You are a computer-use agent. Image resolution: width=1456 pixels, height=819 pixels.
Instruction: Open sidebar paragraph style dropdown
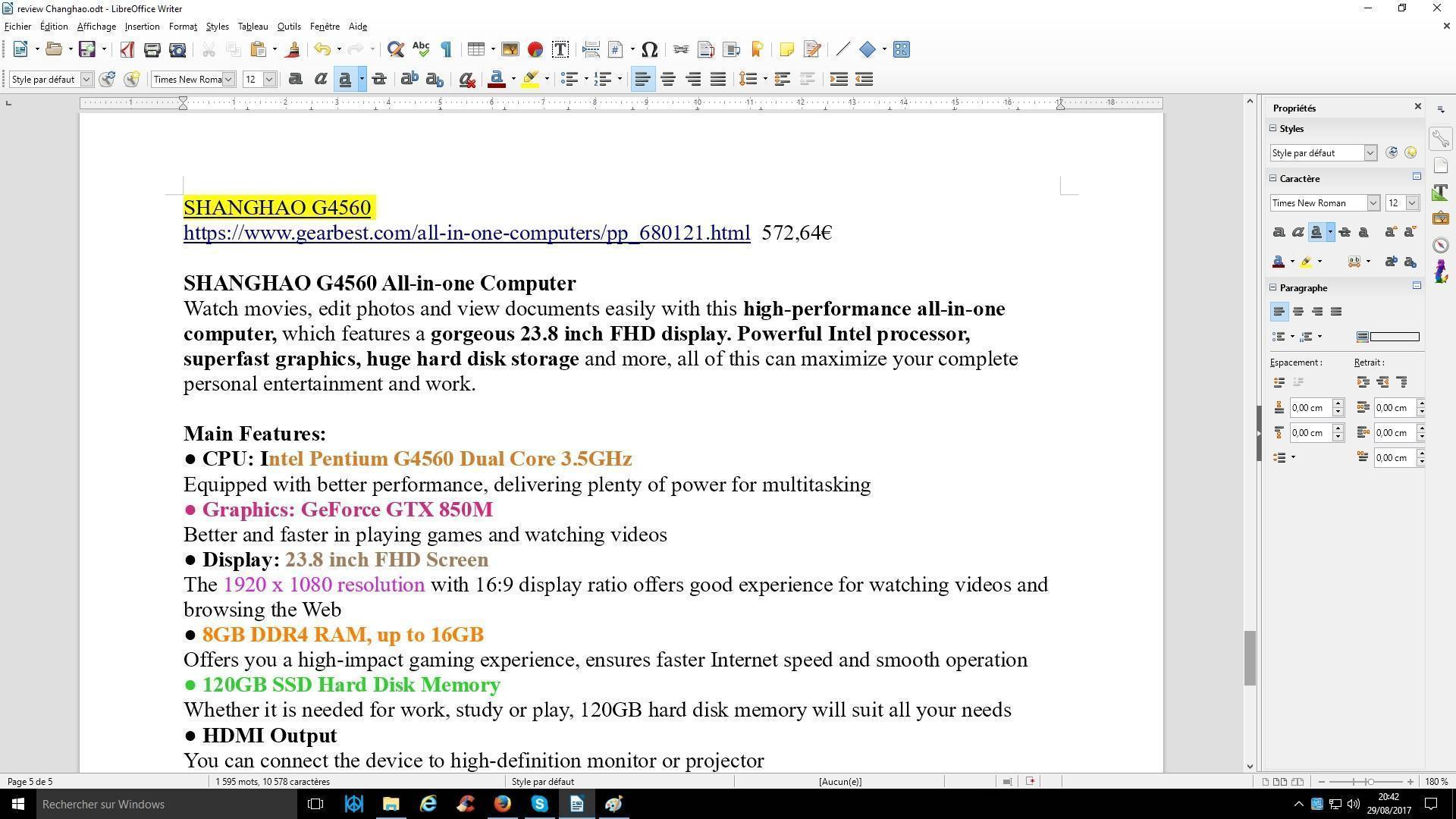pyautogui.click(x=1370, y=153)
